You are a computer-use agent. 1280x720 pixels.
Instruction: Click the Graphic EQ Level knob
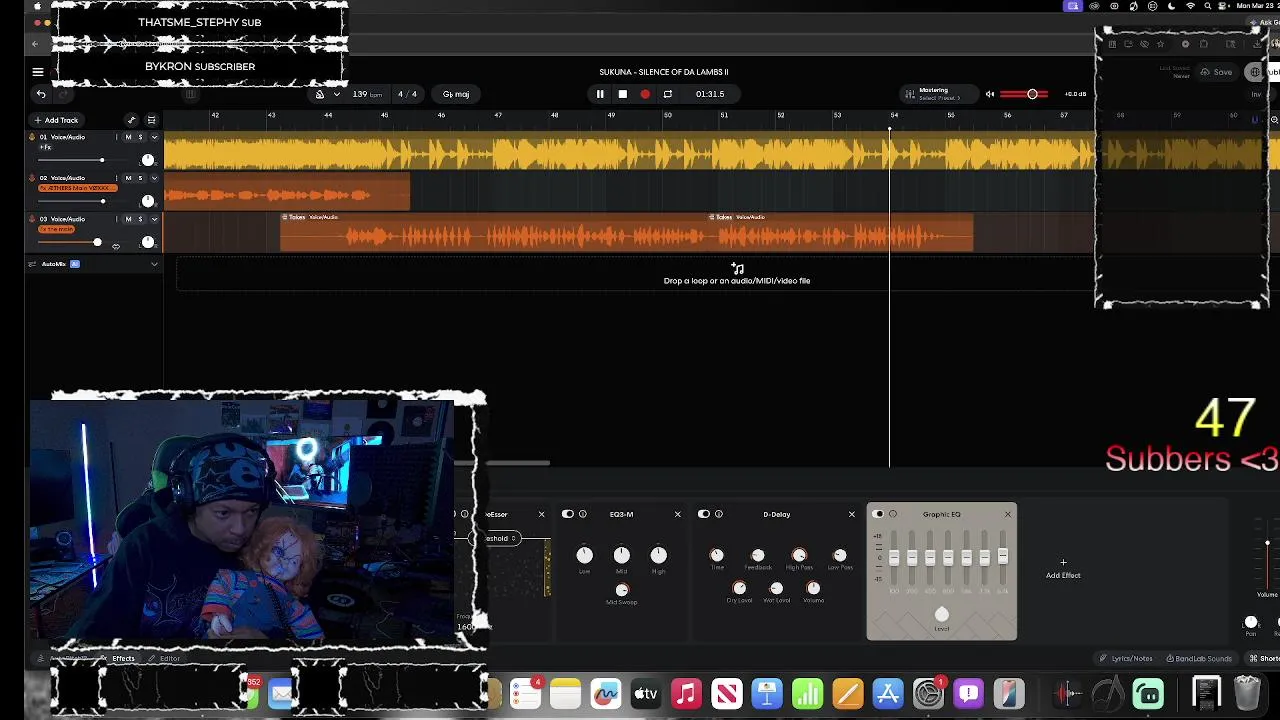click(942, 614)
